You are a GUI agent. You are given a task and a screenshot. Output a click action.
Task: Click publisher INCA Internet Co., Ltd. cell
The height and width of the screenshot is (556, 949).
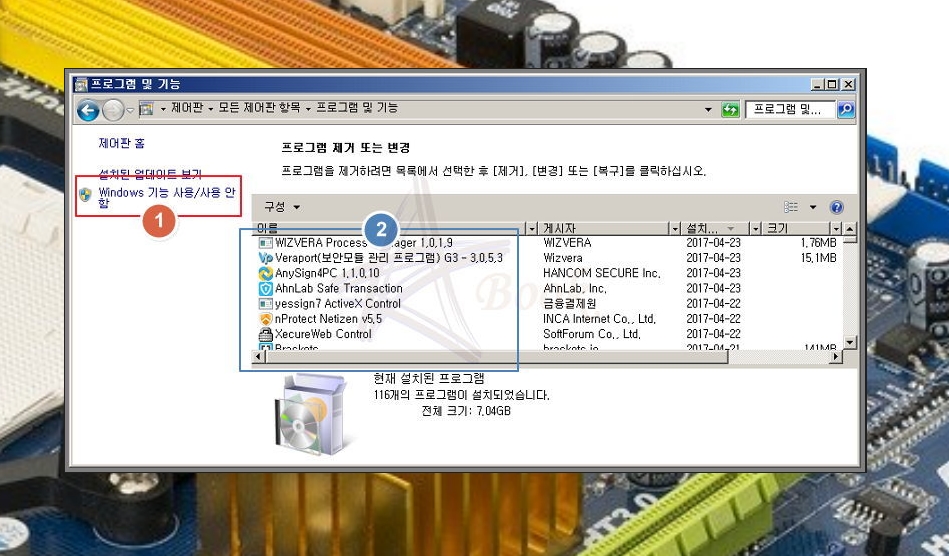[x=599, y=318]
